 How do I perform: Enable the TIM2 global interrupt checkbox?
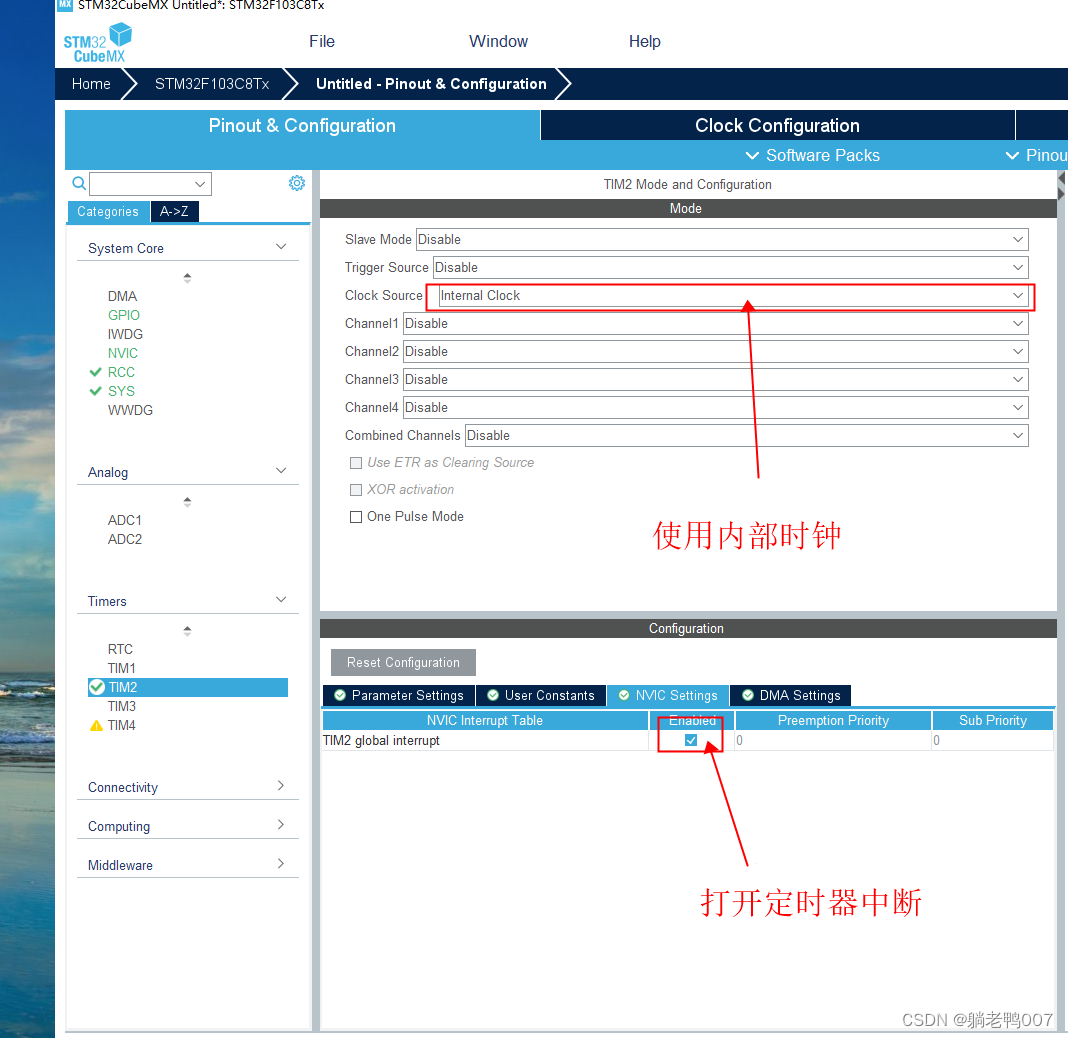pos(691,740)
